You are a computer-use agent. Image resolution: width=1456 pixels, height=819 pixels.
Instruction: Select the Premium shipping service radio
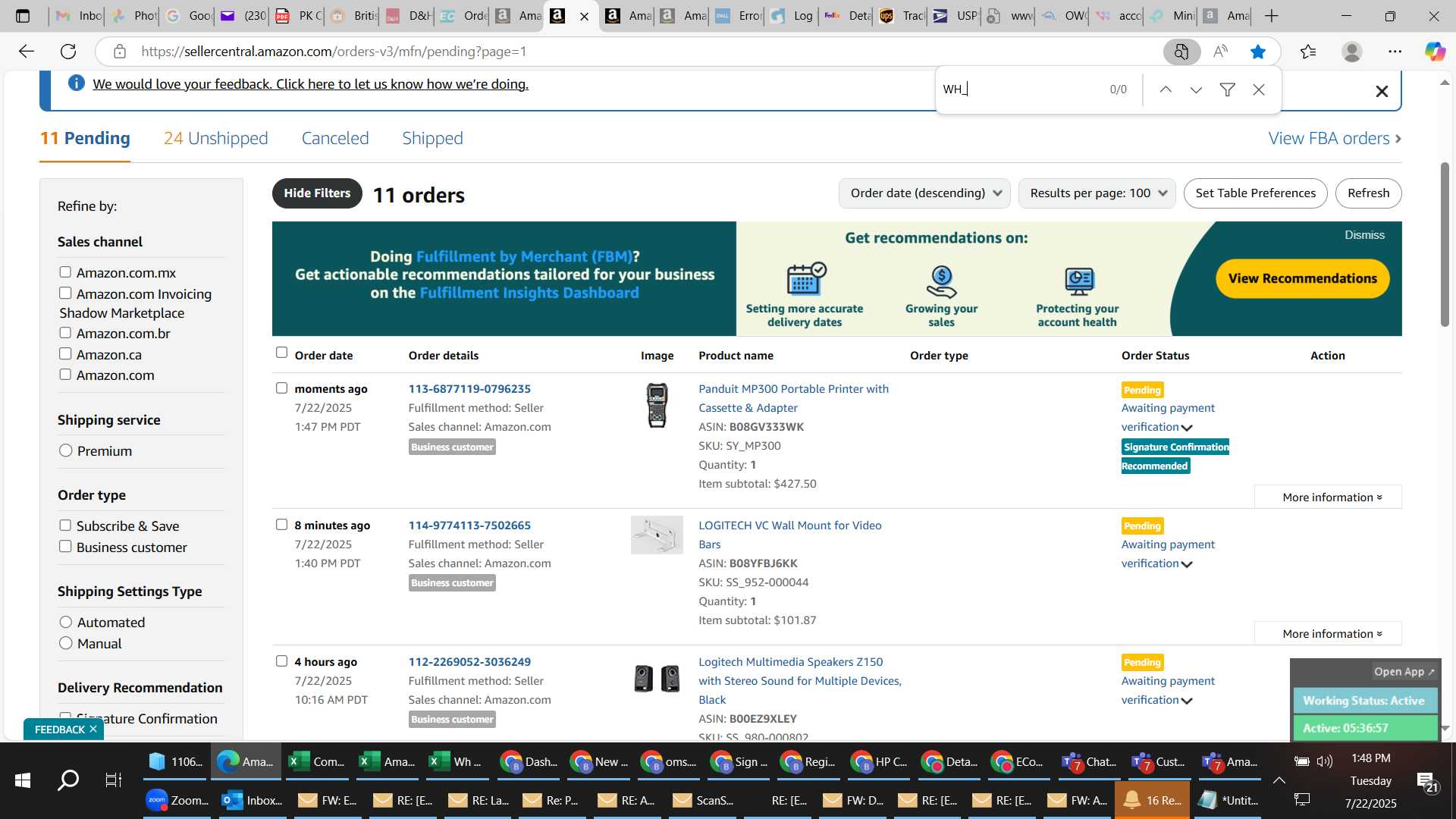(x=66, y=450)
